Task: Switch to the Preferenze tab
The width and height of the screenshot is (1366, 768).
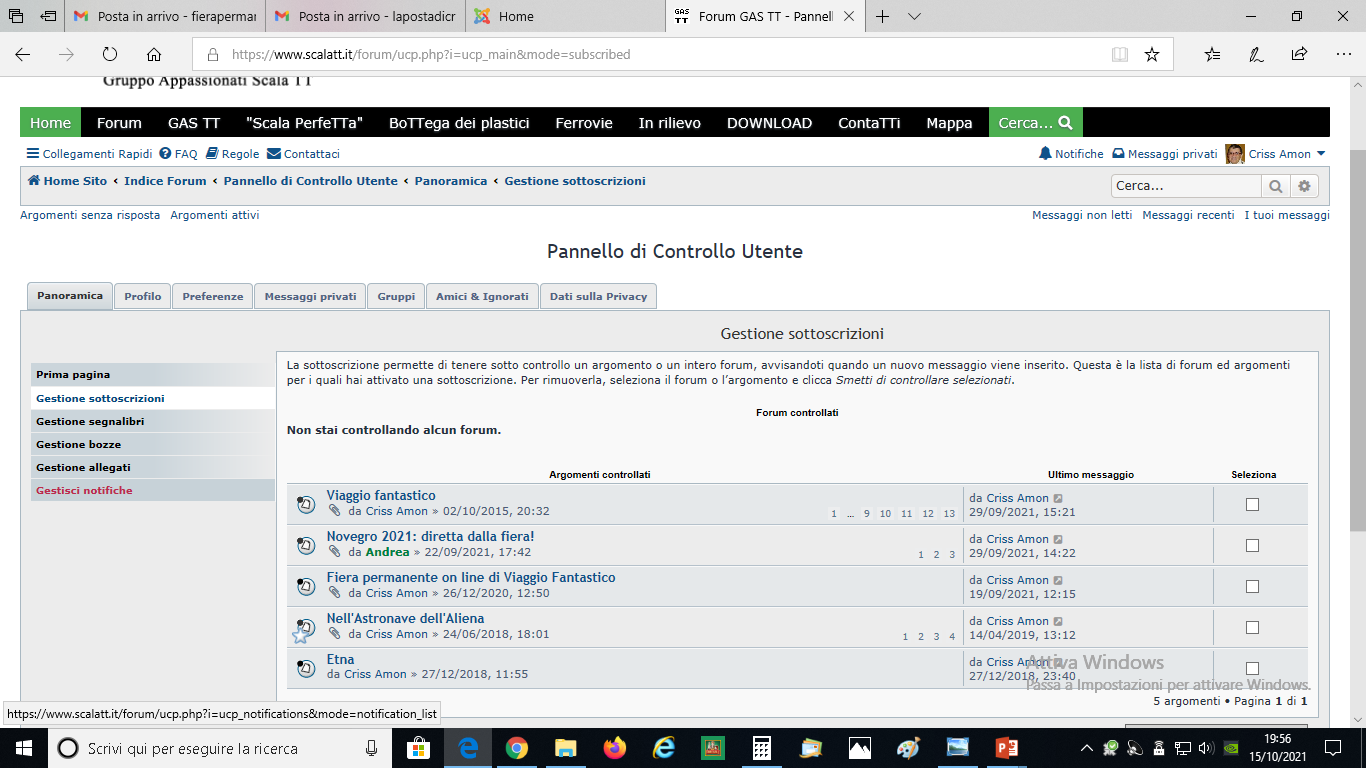Action: click(x=212, y=297)
